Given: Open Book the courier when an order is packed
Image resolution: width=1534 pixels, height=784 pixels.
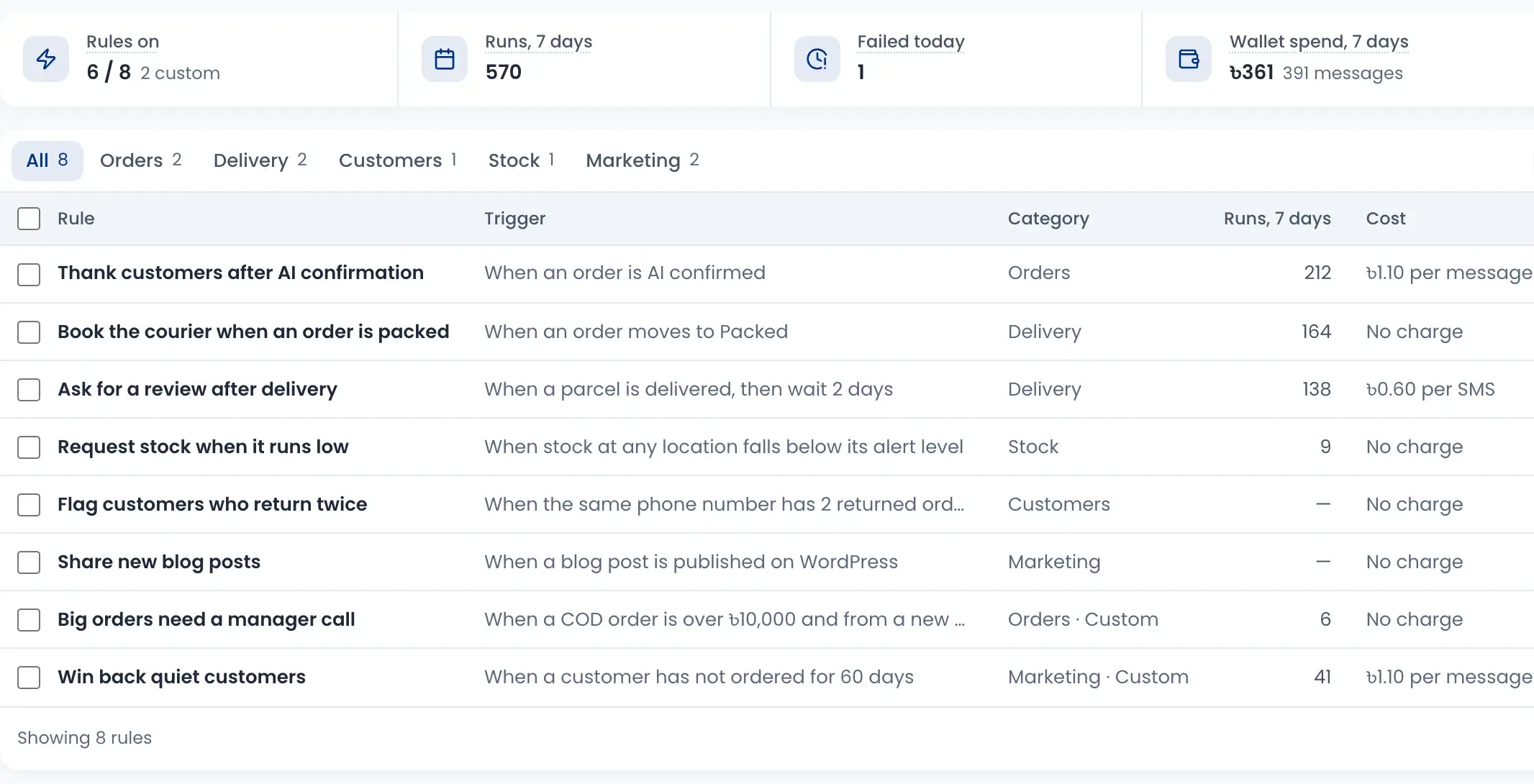Looking at the screenshot, I should pos(253,332).
